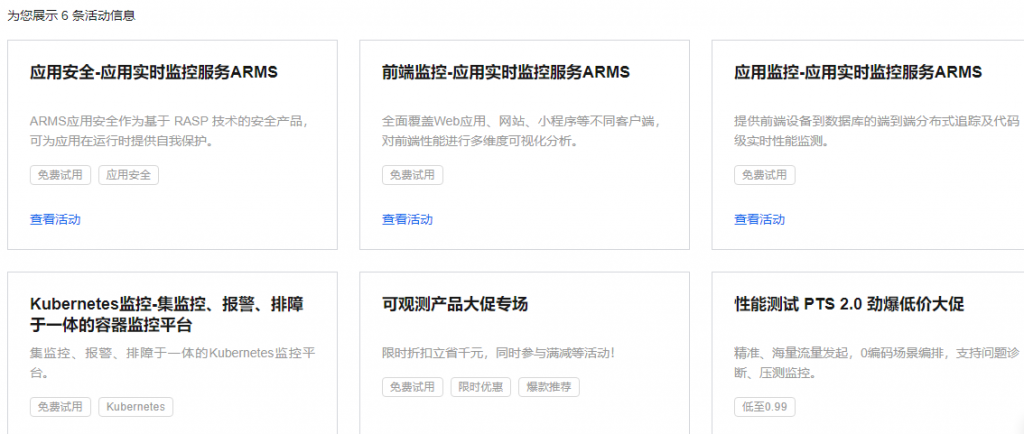This screenshot has height=434, width=1024.
Task: Click the 前端监控-应用实时监控服务ARMS card title
Action: coord(506,72)
